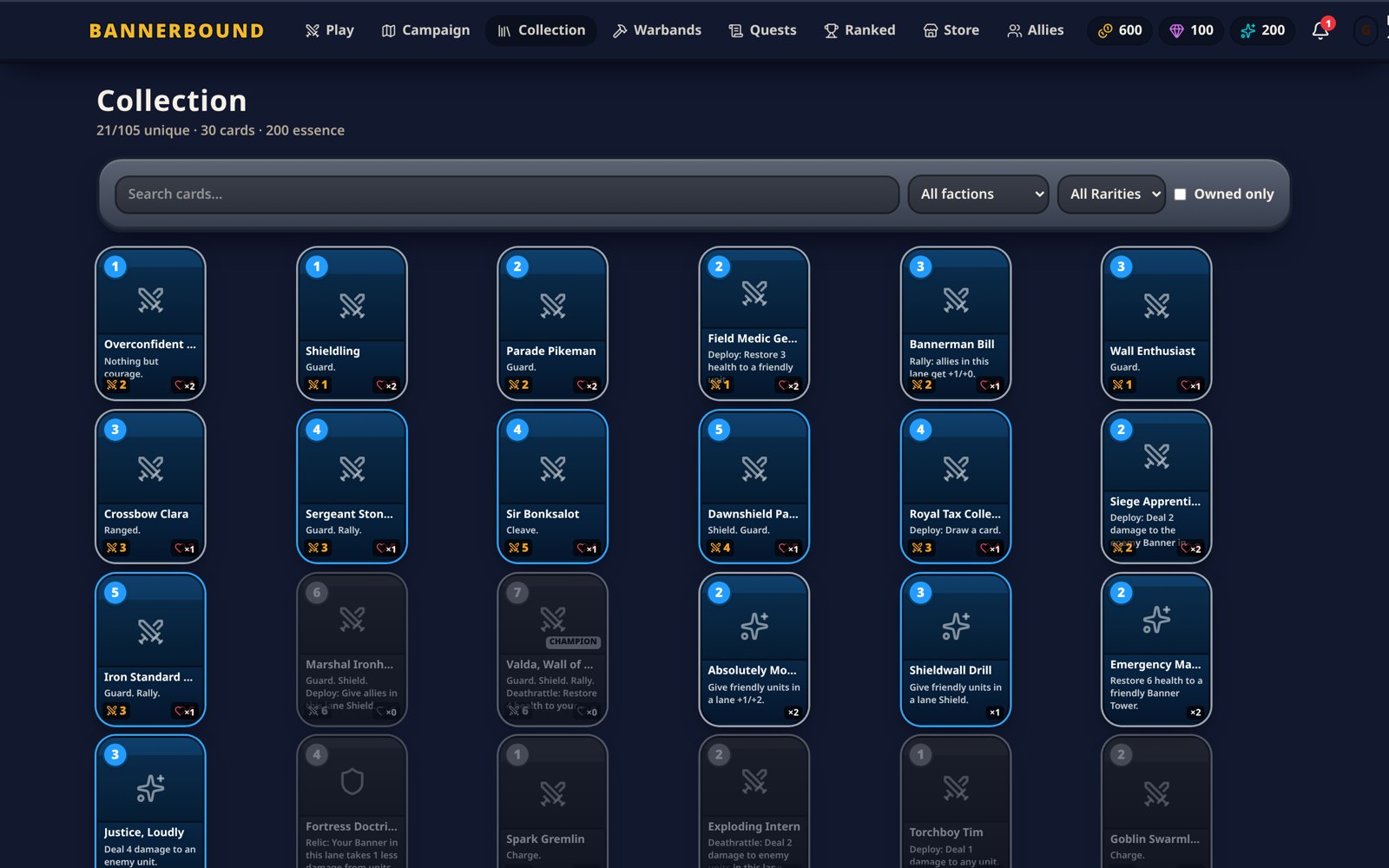Open the Campaign menu item

point(425,30)
